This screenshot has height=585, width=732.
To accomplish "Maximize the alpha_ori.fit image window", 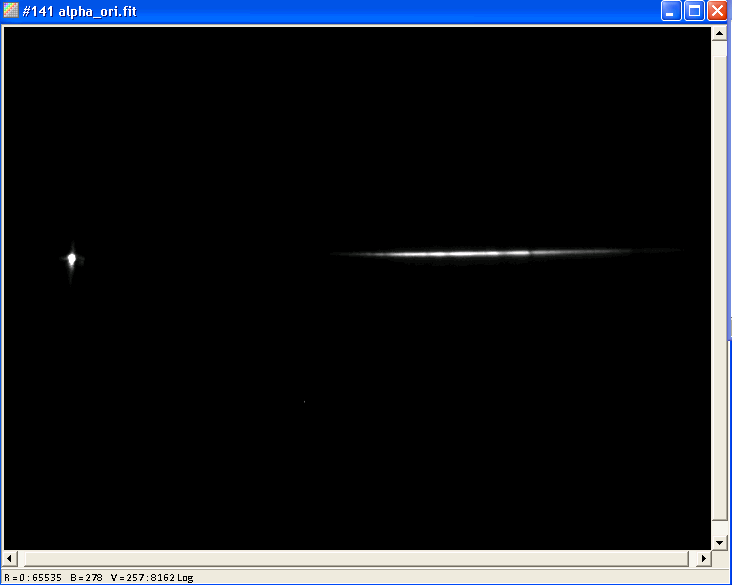I will tap(694, 11).
